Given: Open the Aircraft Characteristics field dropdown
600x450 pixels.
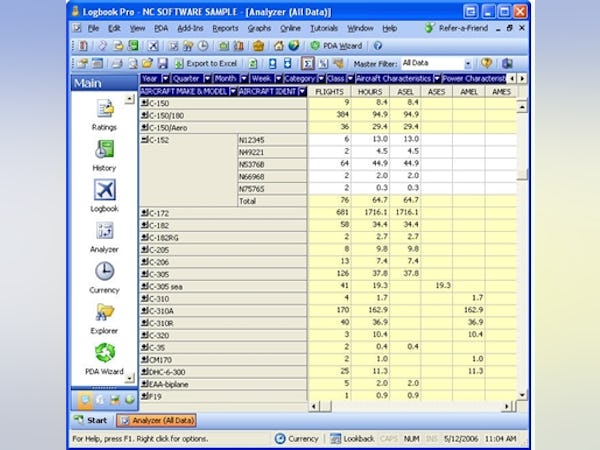Looking at the screenshot, I should point(437,79).
